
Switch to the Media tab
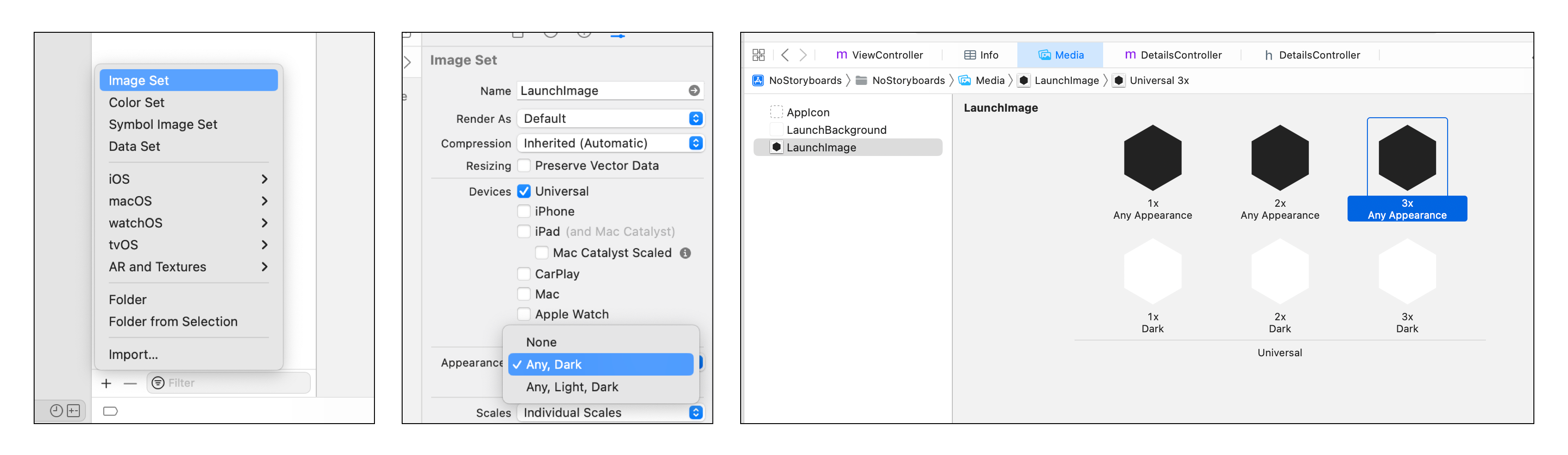pyautogui.click(x=1061, y=55)
